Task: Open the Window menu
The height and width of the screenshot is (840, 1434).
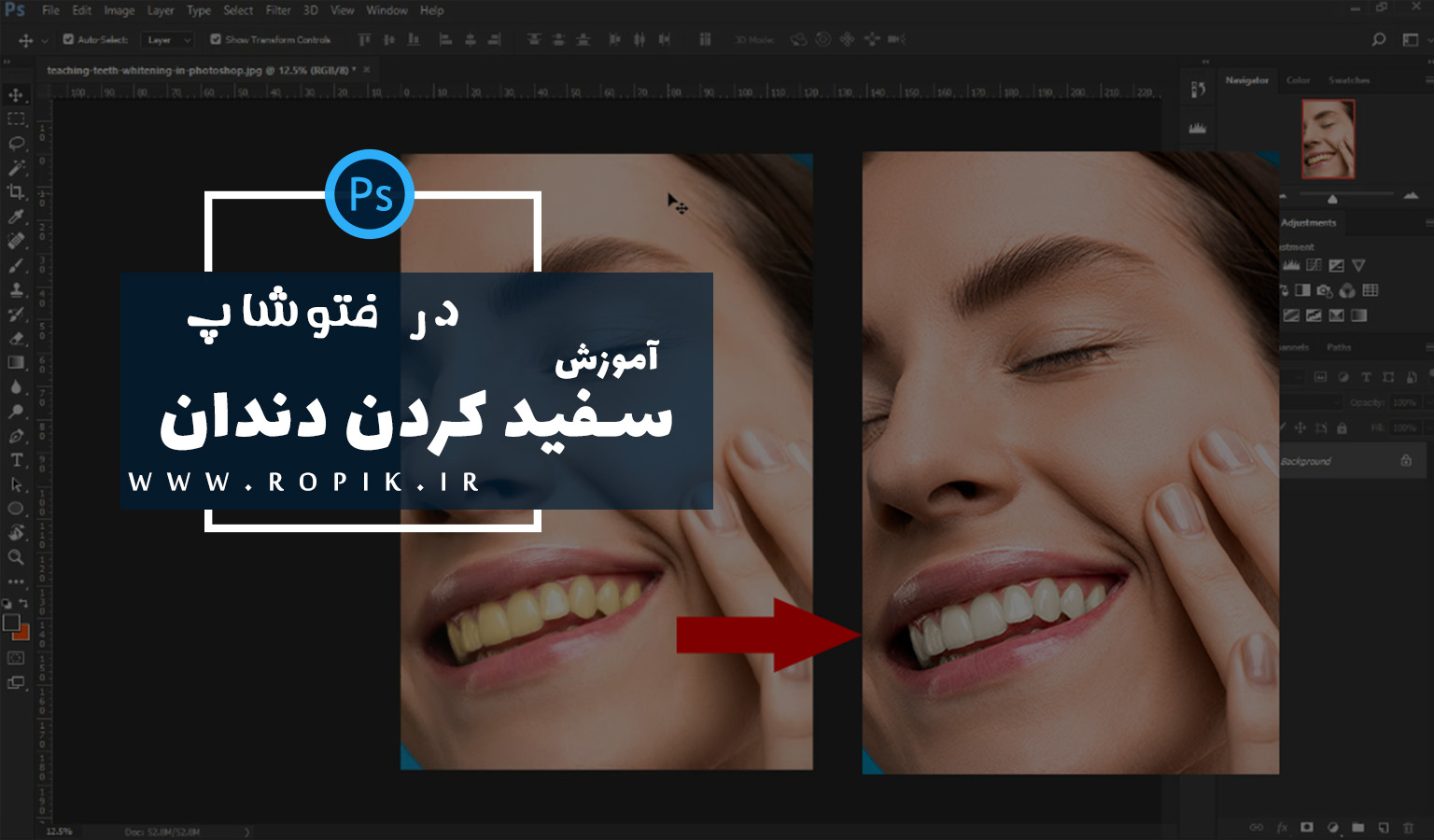Action: point(387,10)
